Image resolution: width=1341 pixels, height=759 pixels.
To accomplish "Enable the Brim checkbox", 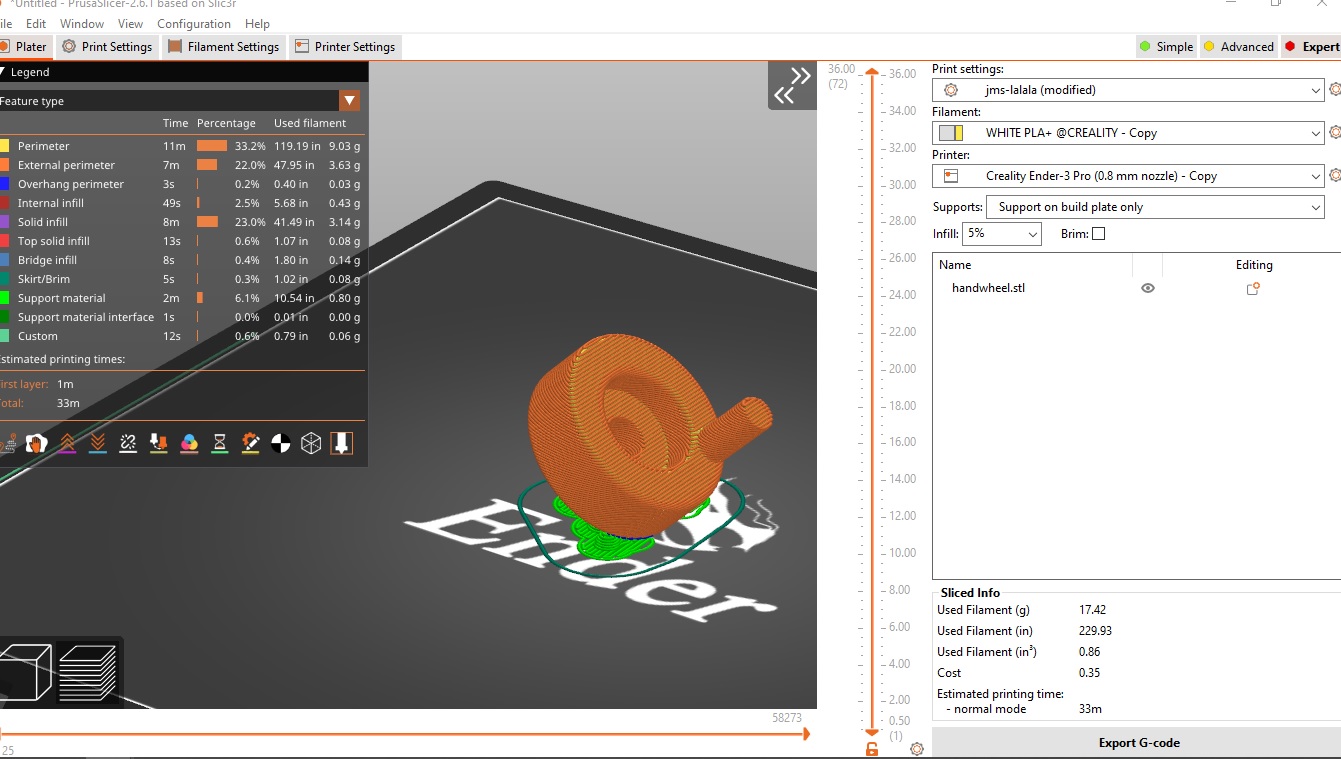I will (1099, 234).
